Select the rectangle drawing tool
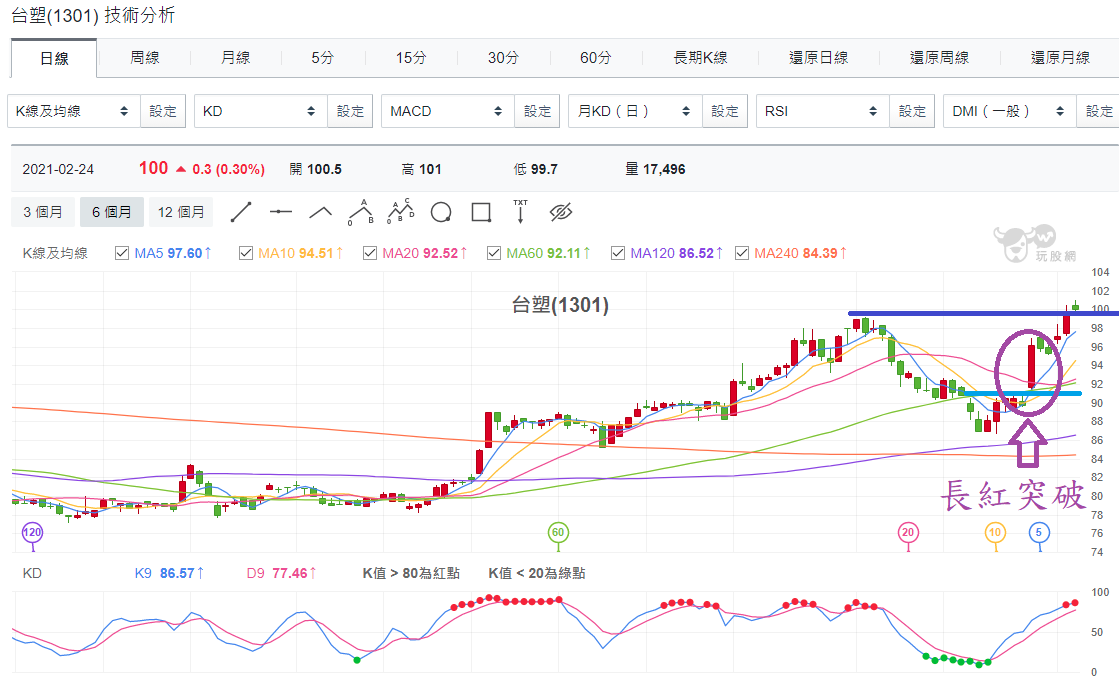The height and width of the screenshot is (682, 1119). [481, 212]
